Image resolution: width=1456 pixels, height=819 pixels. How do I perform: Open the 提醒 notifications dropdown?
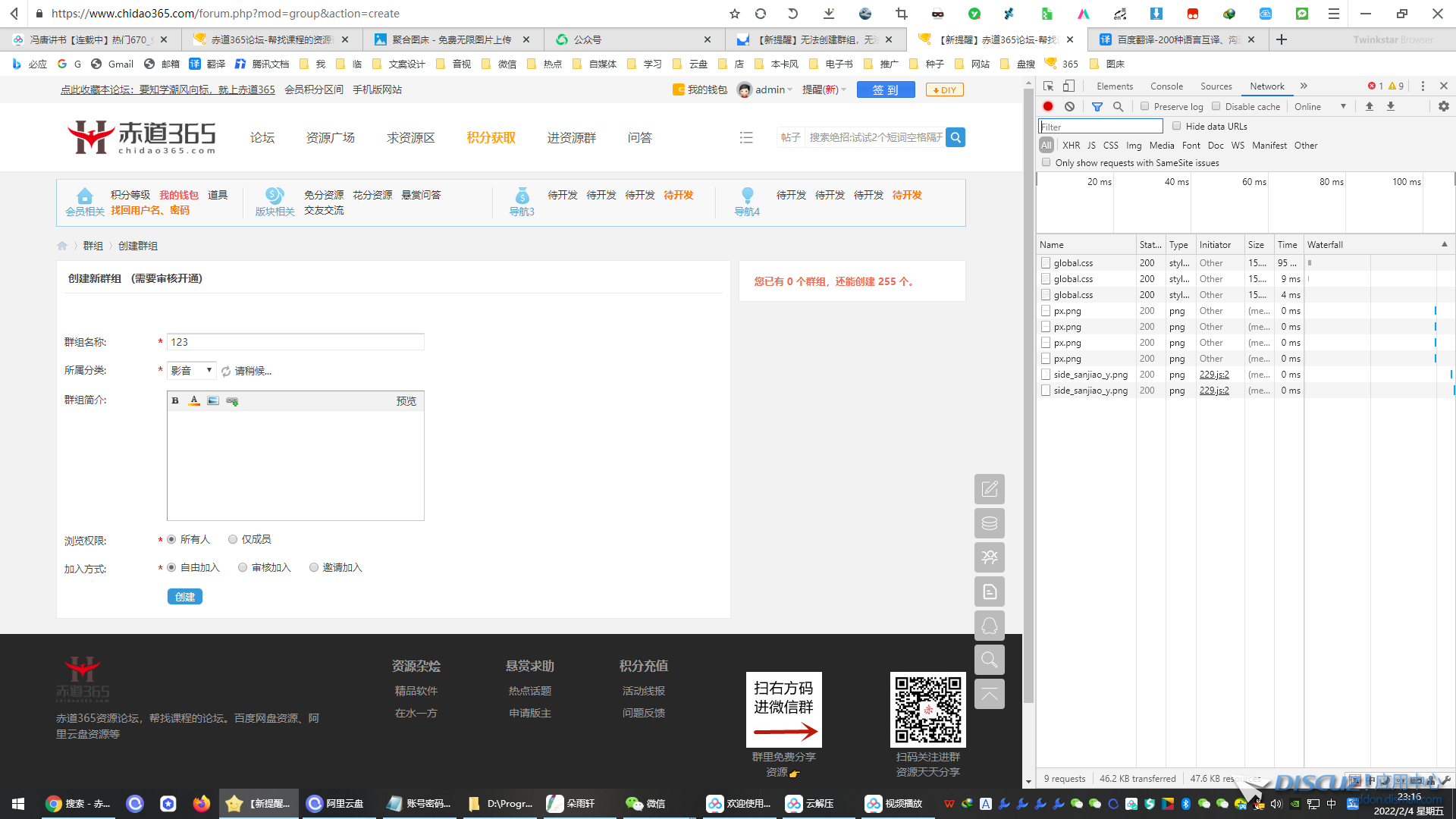pyautogui.click(x=824, y=89)
